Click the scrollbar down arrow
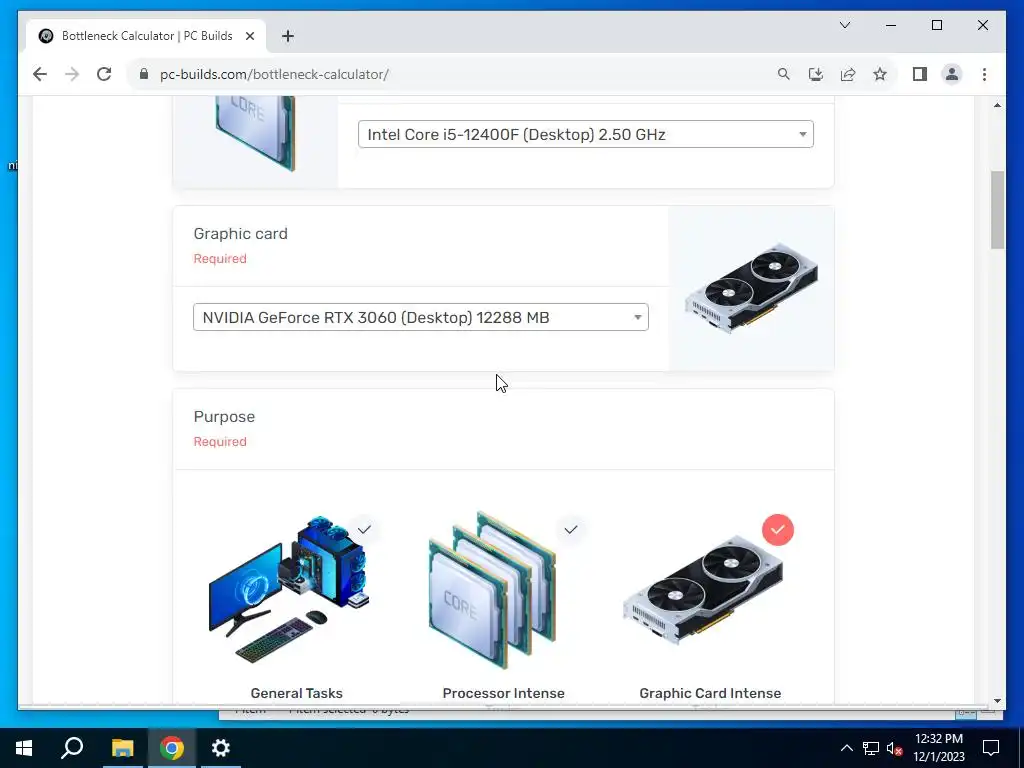The image size is (1024, 768). point(997,700)
